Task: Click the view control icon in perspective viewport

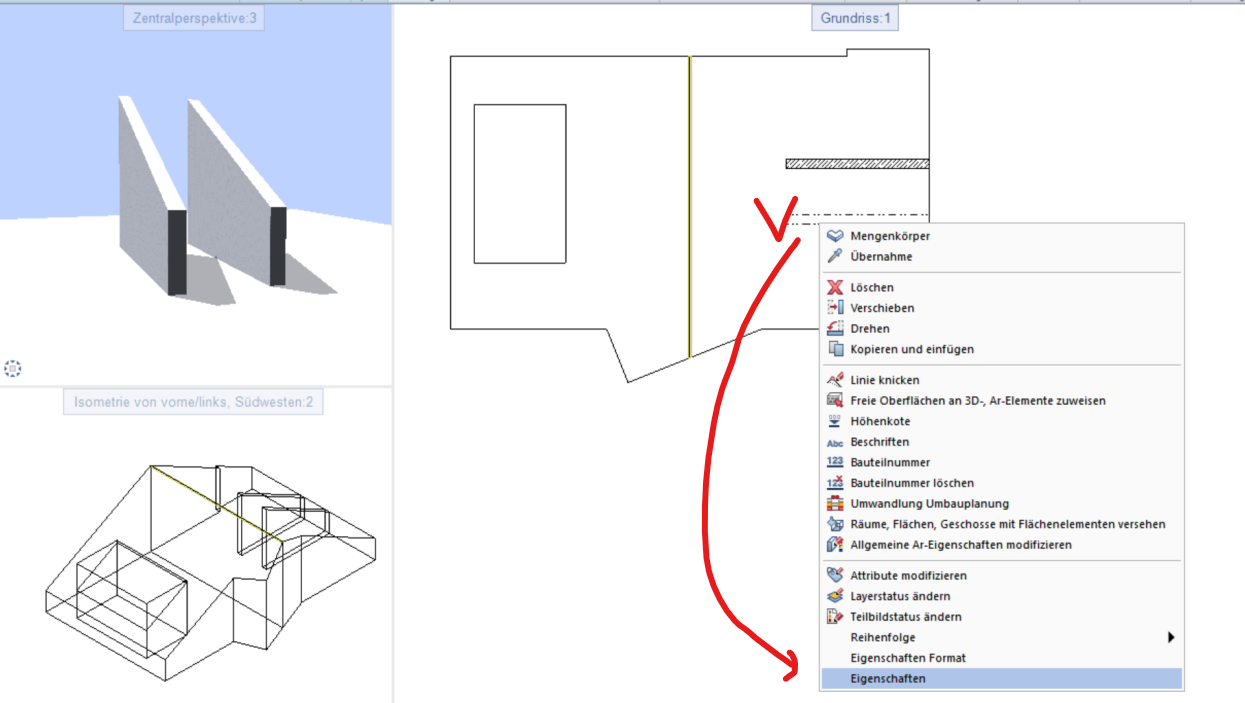Action: pyautogui.click(x=12, y=369)
